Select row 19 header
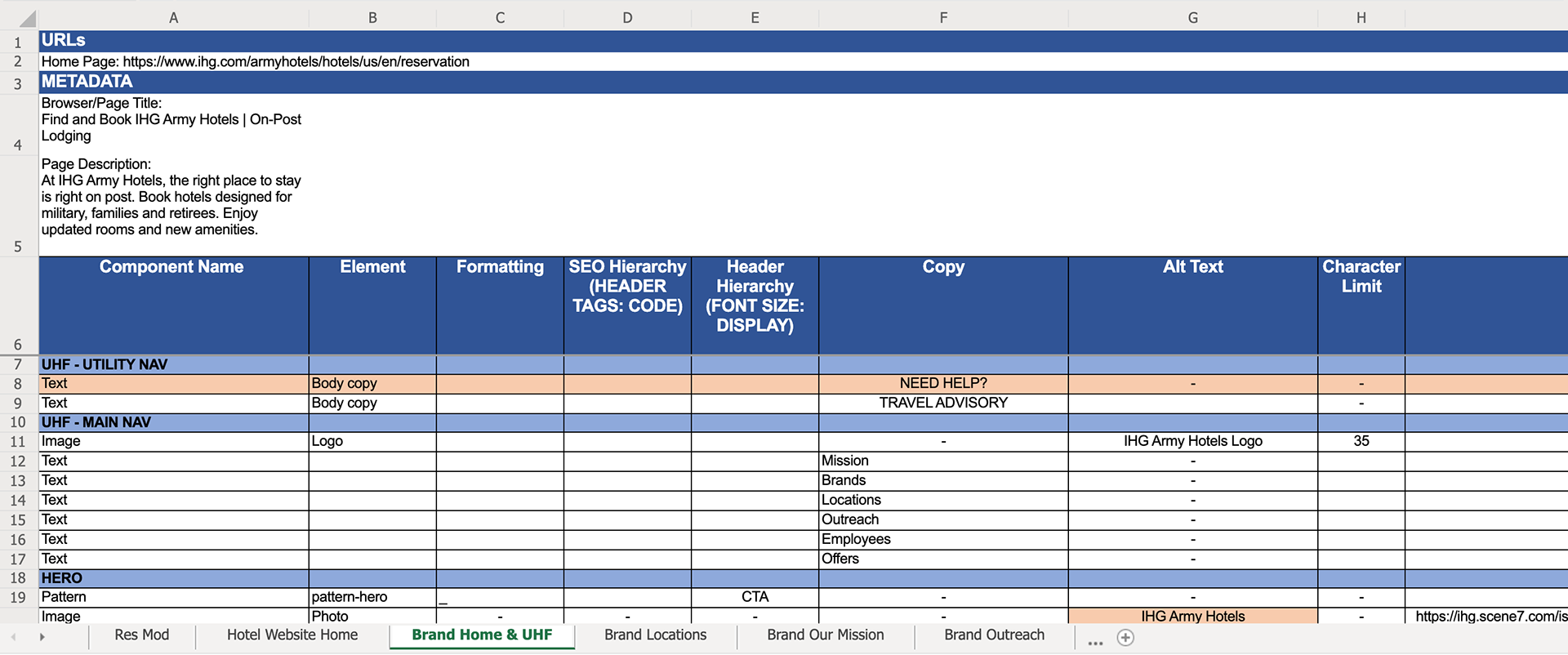Screen dimensions: 1568x655 [18, 597]
